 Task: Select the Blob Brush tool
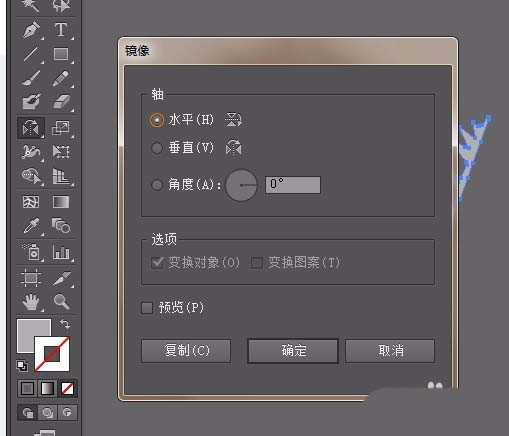[31, 102]
